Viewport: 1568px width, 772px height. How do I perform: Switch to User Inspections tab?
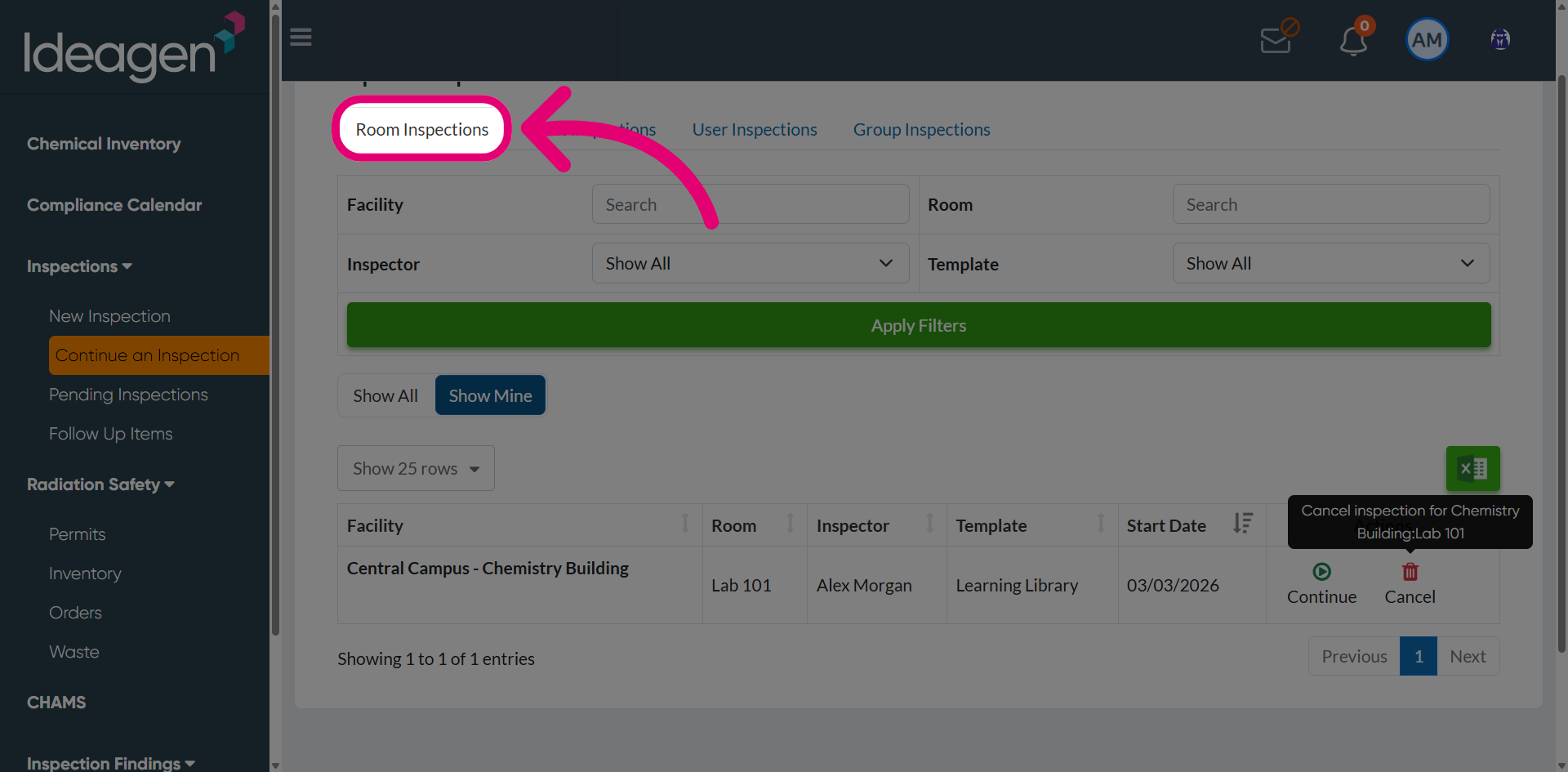point(755,129)
